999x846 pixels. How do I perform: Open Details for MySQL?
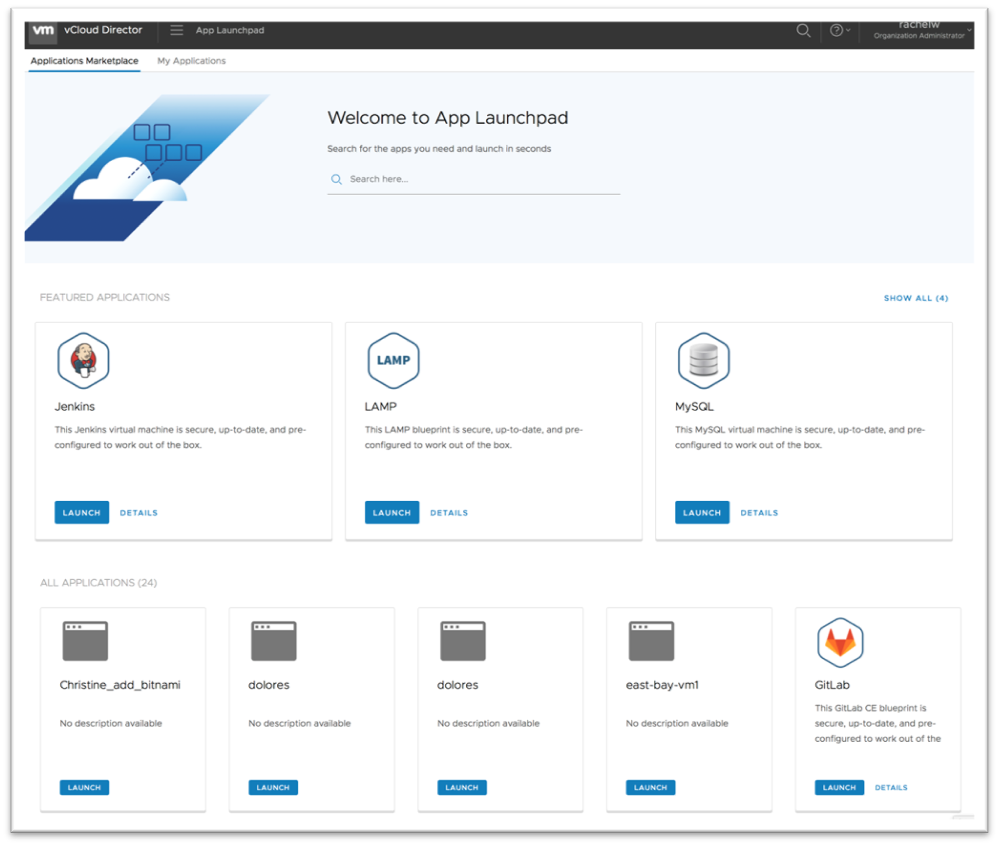point(759,513)
